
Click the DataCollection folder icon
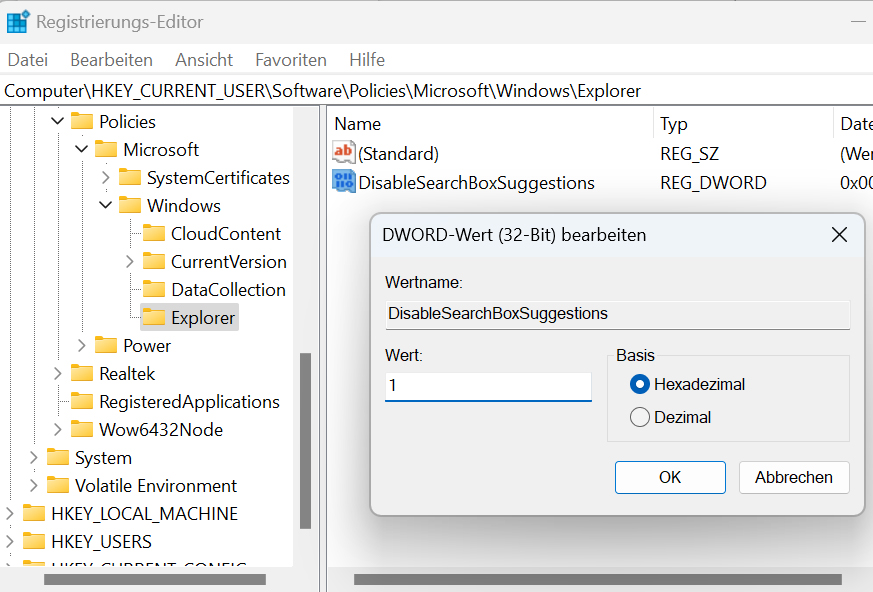(x=154, y=290)
